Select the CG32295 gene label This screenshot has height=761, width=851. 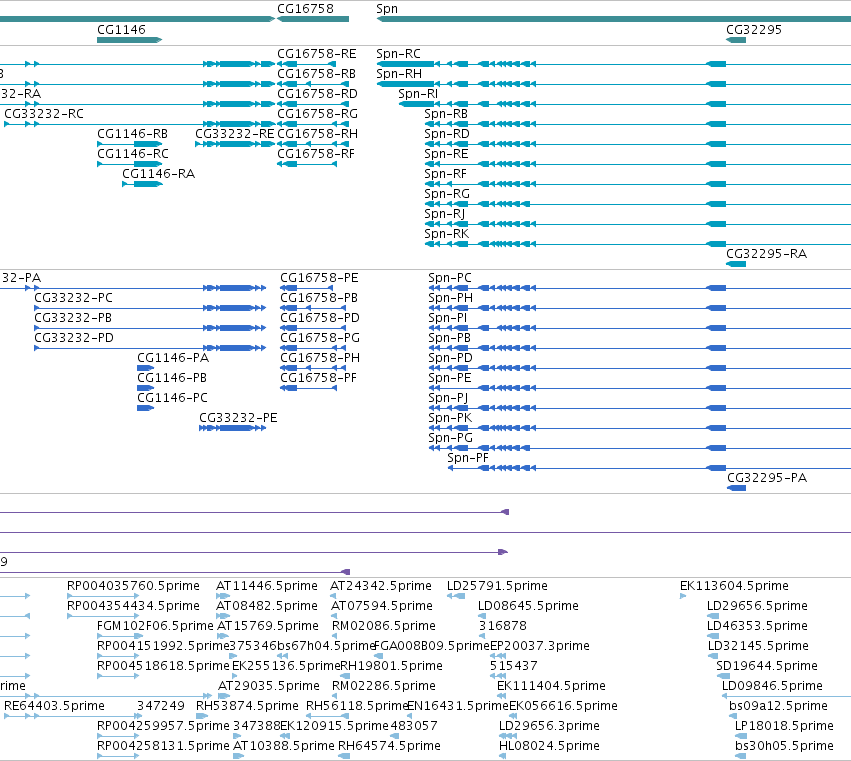click(x=754, y=29)
